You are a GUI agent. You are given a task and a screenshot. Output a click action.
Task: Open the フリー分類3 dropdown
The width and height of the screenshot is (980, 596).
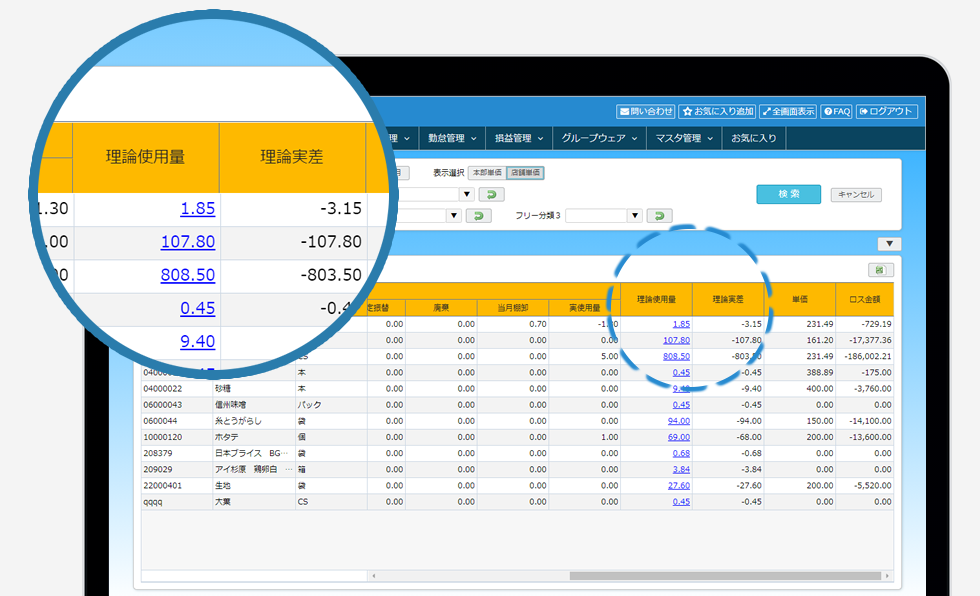[604, 215]
